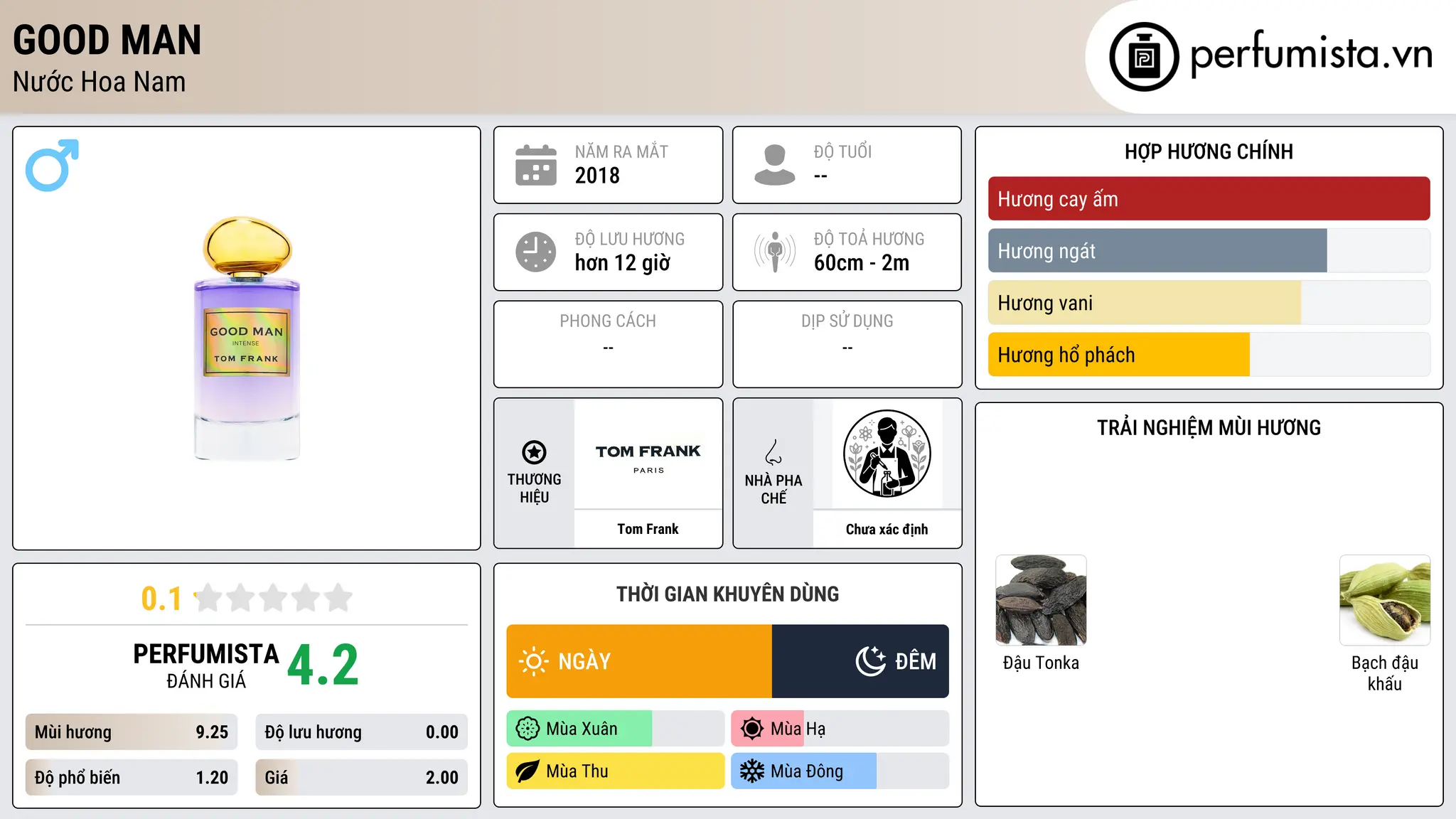Image resolution: width=1456 pixels, height=819 pixels.
Task: Click the GOOD MAN title heading
Action: click(x=107, y=40)
